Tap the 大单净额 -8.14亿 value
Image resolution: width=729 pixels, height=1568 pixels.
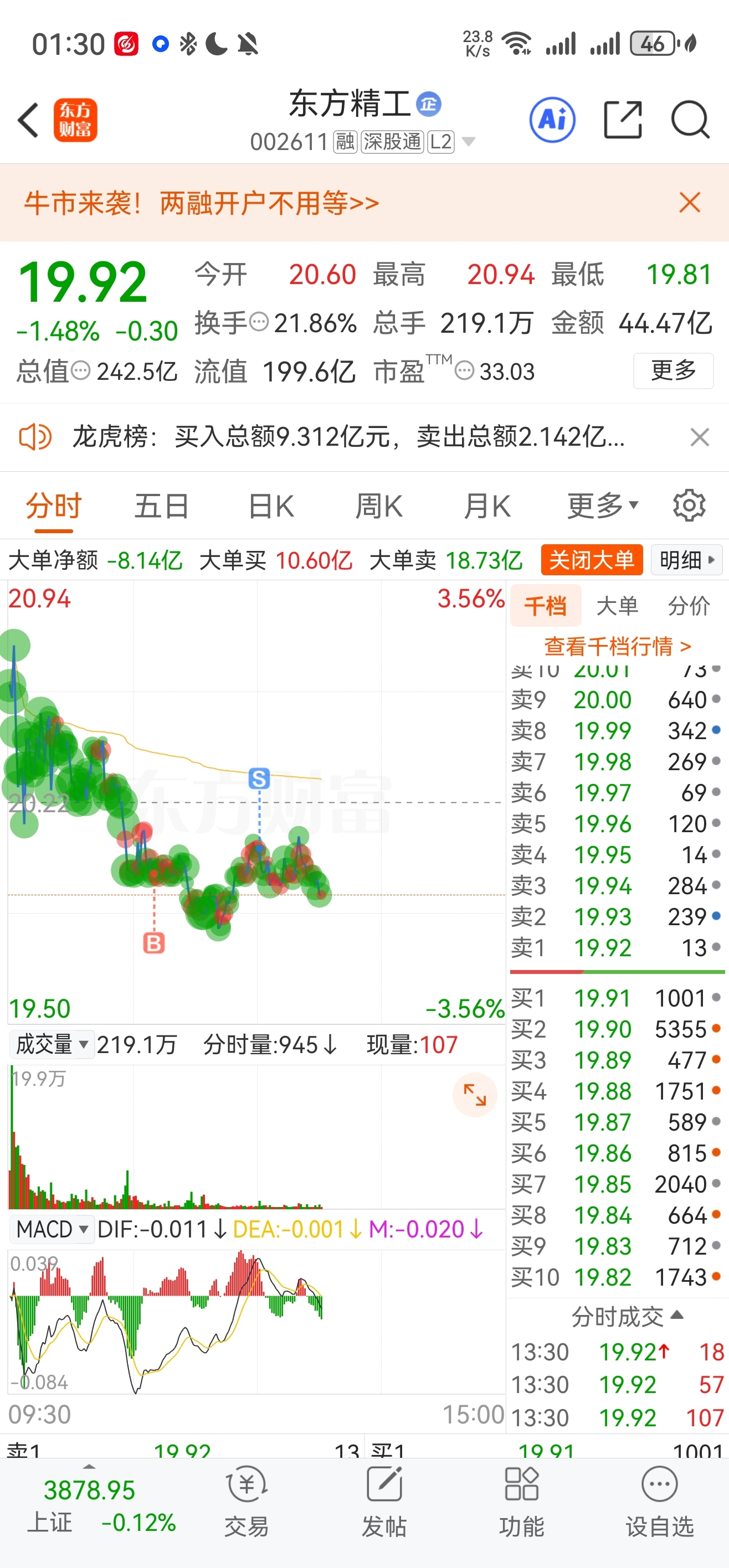(145, 560)
